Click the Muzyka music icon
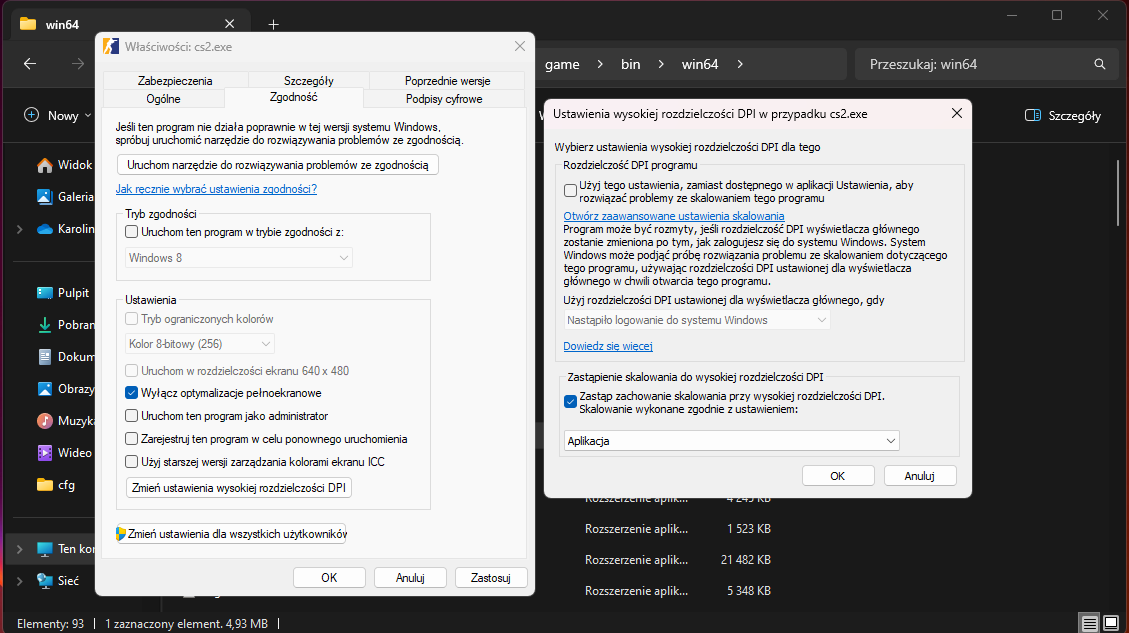This screenshot has height=633, width=1129. 45,421
